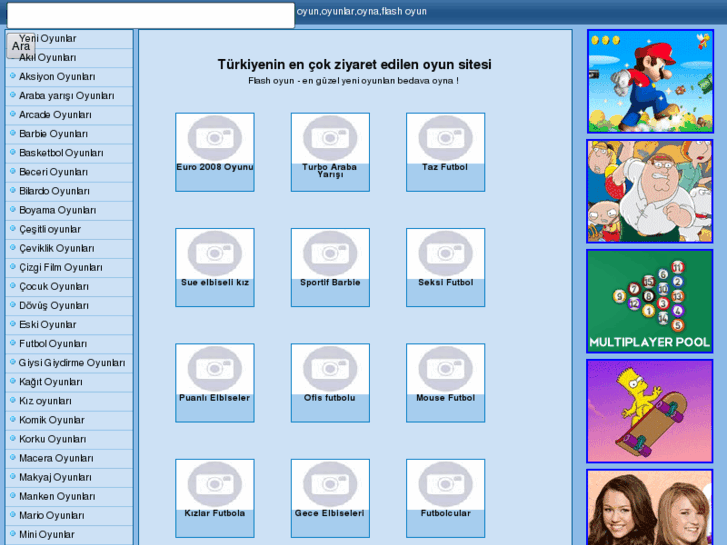Open the Seksi Futbol game thumbnail
This screenshot has width=727, height=545.
click(446, 253)
